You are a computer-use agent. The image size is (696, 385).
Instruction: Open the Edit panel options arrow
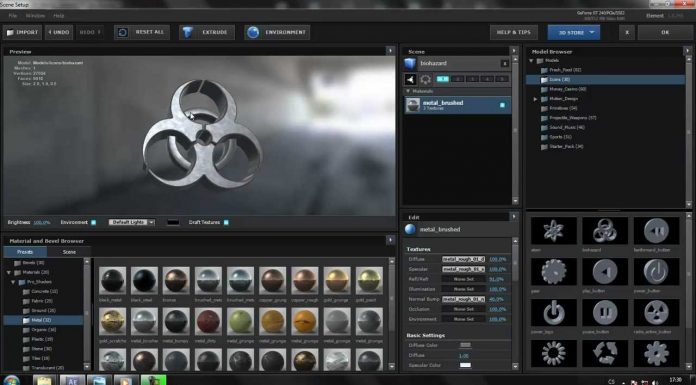pos(514,217)
